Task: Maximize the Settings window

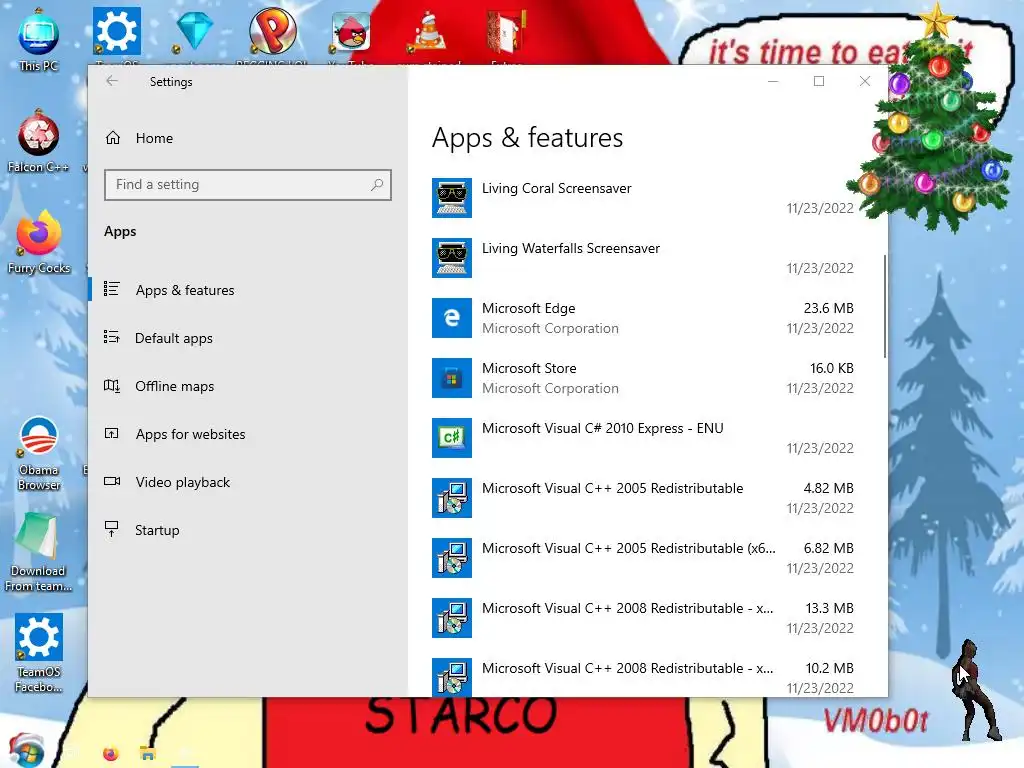Action: 819,81
